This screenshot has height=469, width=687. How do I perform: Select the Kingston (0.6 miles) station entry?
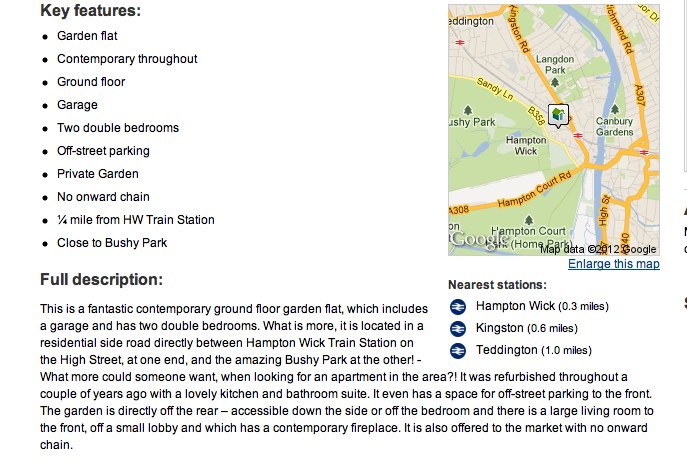[x=526, y=328]
